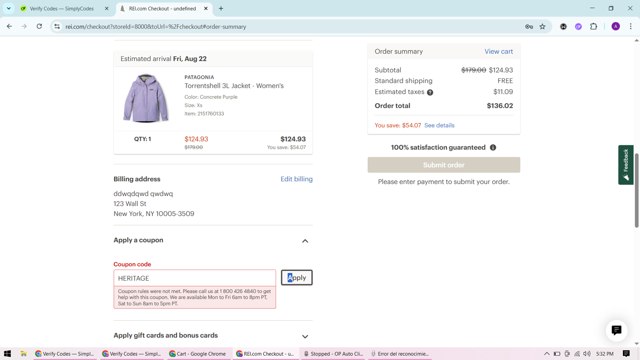This screenshot has height=360, width=640.
Task: Open a new browser tab
Action: [x=221, y=9]
